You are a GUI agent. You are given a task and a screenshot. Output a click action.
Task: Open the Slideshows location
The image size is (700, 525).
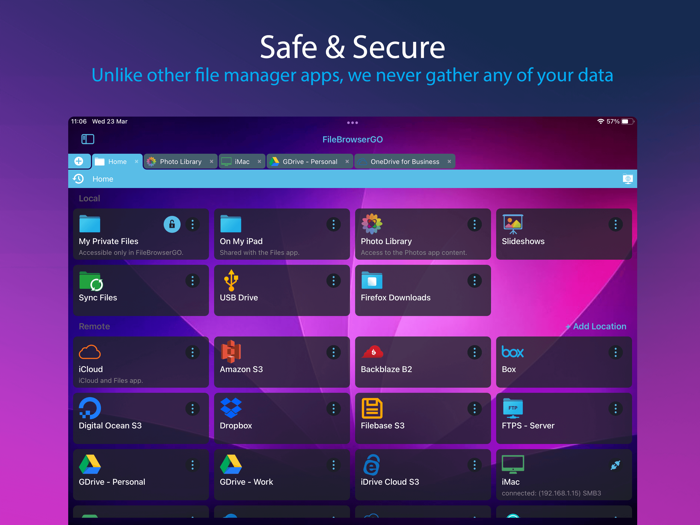click(564, 234)
